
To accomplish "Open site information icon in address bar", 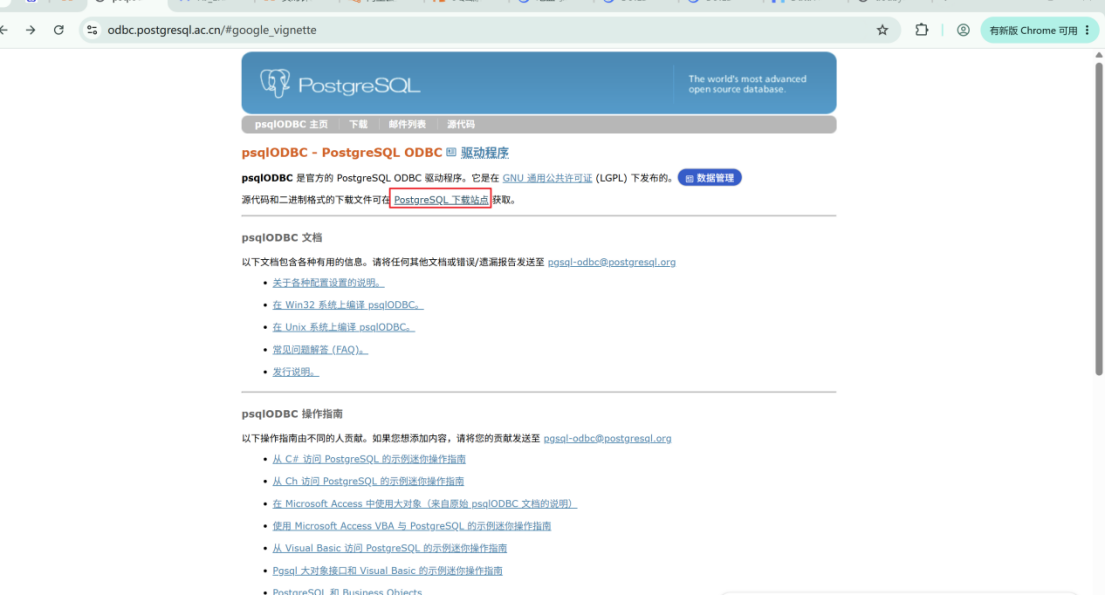I will 92,30.
